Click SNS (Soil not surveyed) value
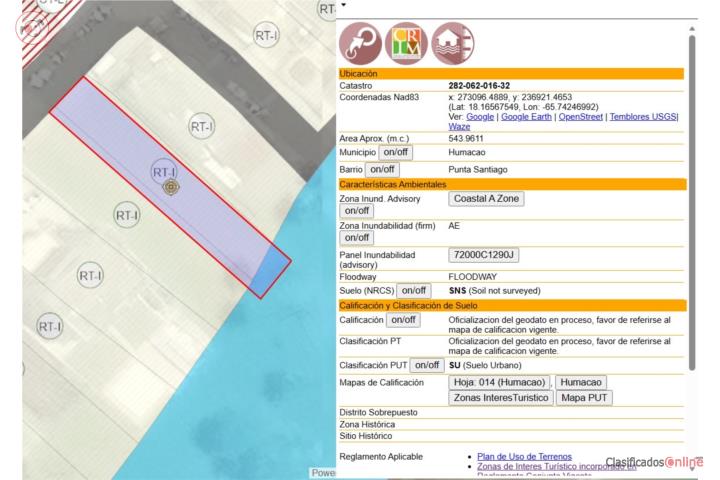This screenshot has width=720, height=480. click(495, 291)
